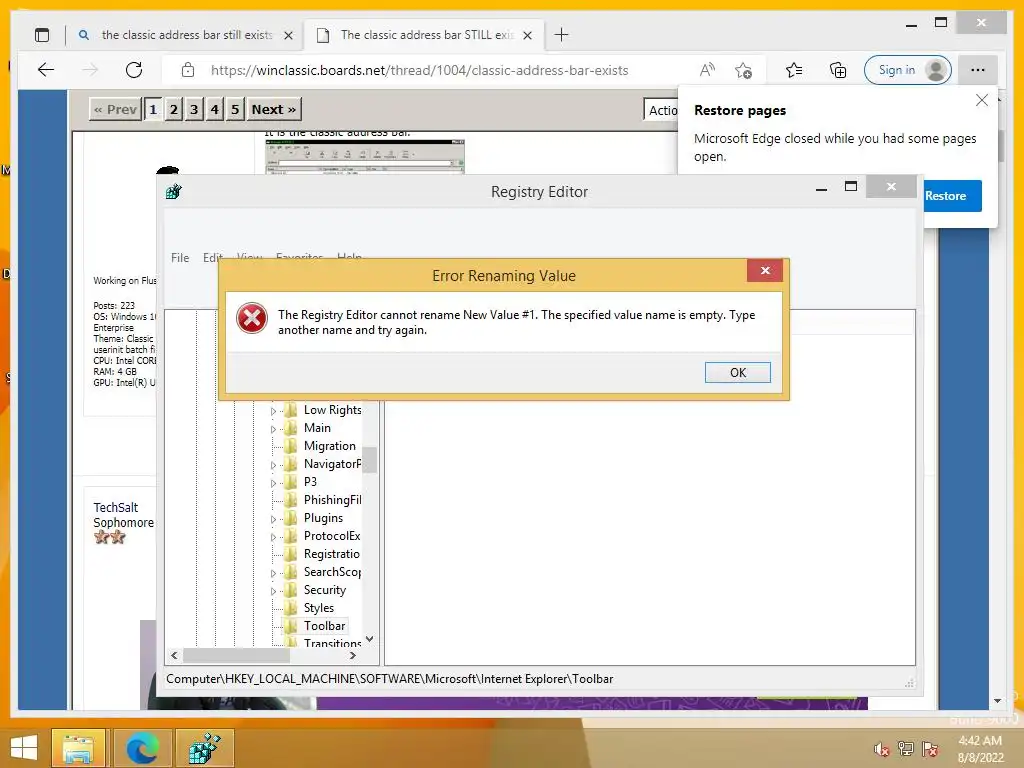Image resolution: width=1024 pixels, height=768 pixels.
Task: Expand the Plugins registry key
Action: (274, 519)
